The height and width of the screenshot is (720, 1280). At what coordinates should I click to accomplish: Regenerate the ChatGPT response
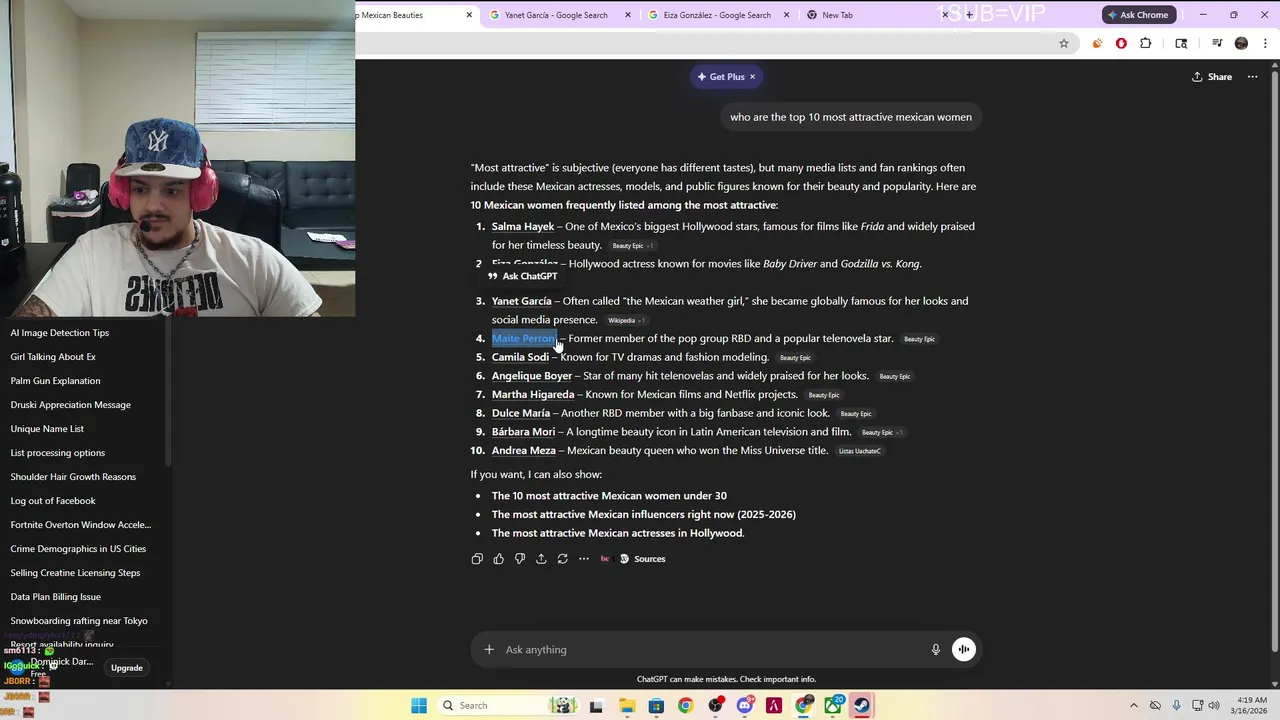click(562, 559)
